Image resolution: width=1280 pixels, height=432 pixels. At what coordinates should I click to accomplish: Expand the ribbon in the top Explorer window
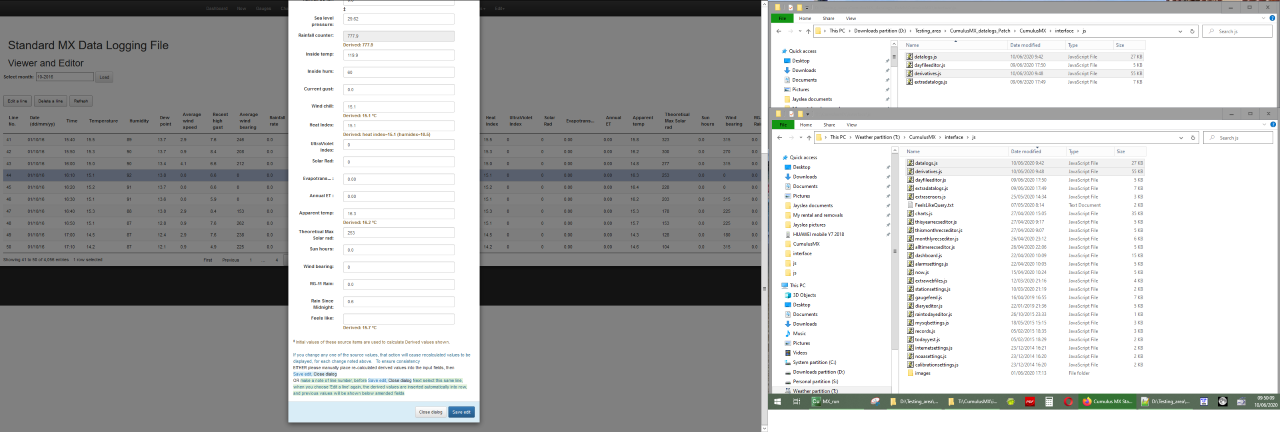pyautogui.click(x=1265, y=17)
